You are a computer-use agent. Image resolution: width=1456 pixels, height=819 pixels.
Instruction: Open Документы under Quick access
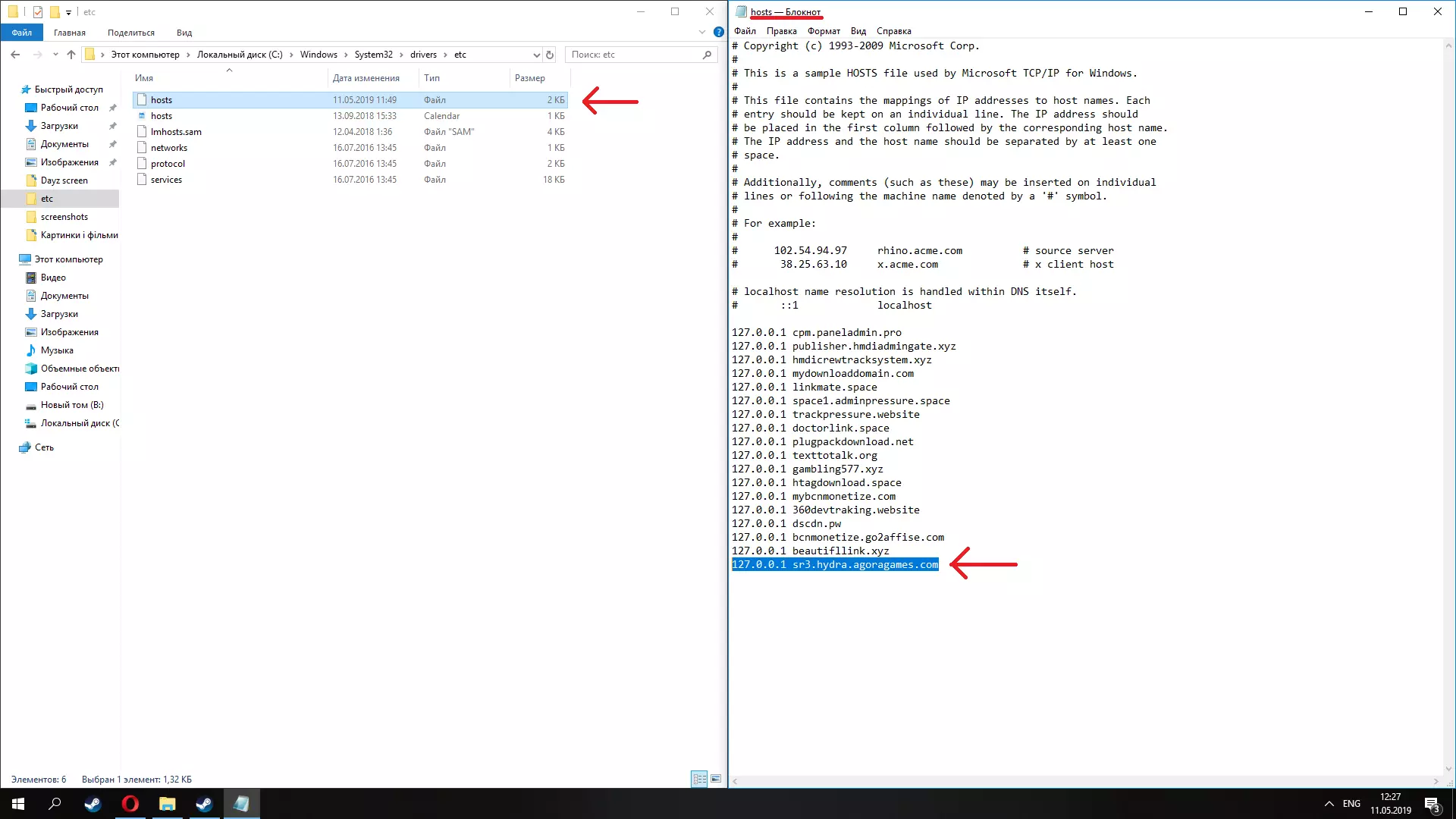[64, 144]
